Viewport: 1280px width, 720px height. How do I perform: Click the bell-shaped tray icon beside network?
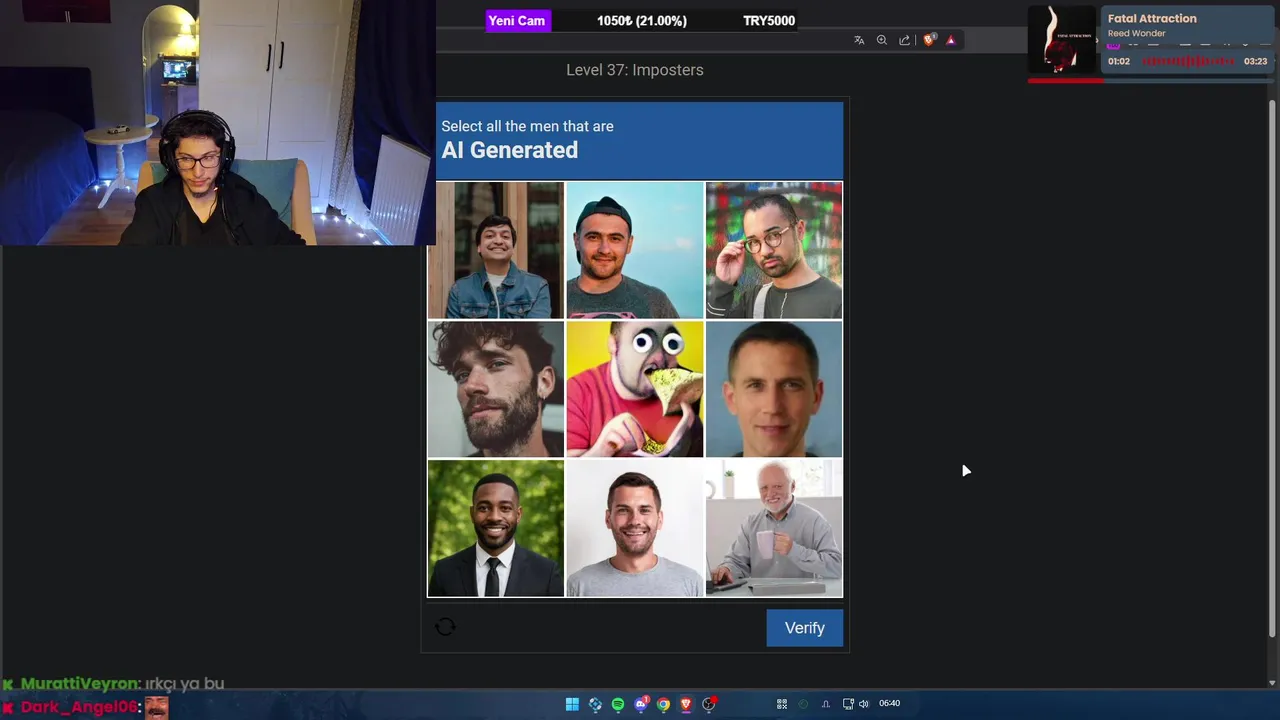(x=826, y=704)
